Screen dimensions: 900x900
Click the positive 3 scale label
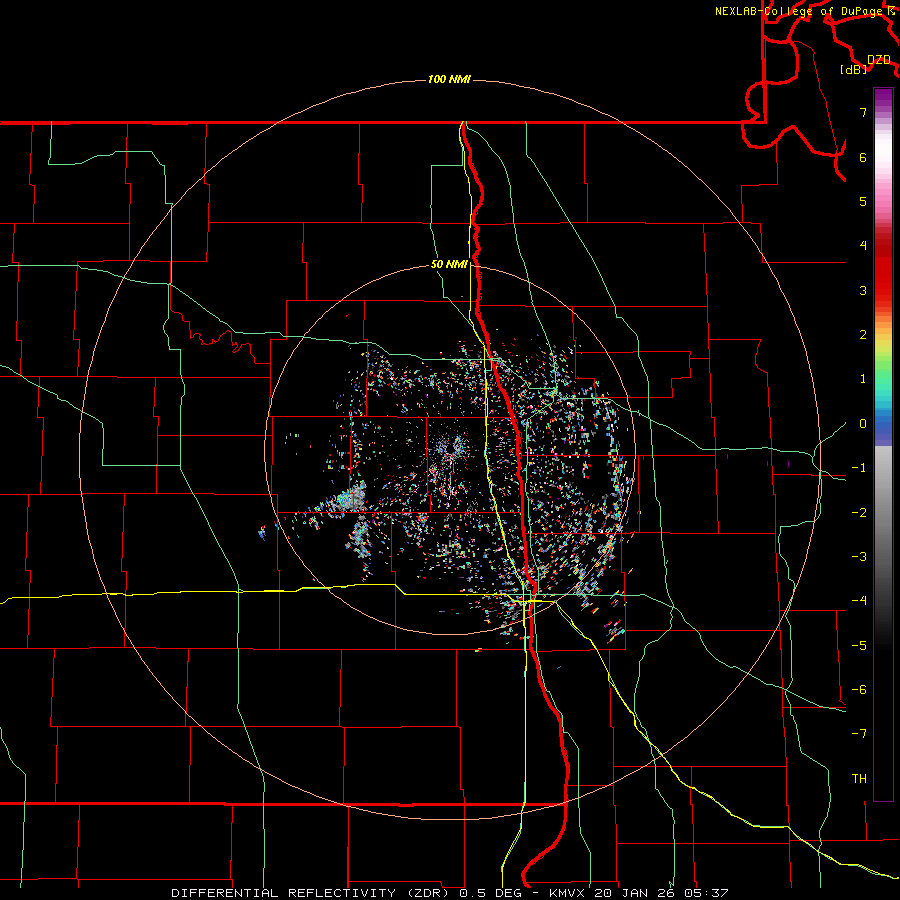point(863,290)
